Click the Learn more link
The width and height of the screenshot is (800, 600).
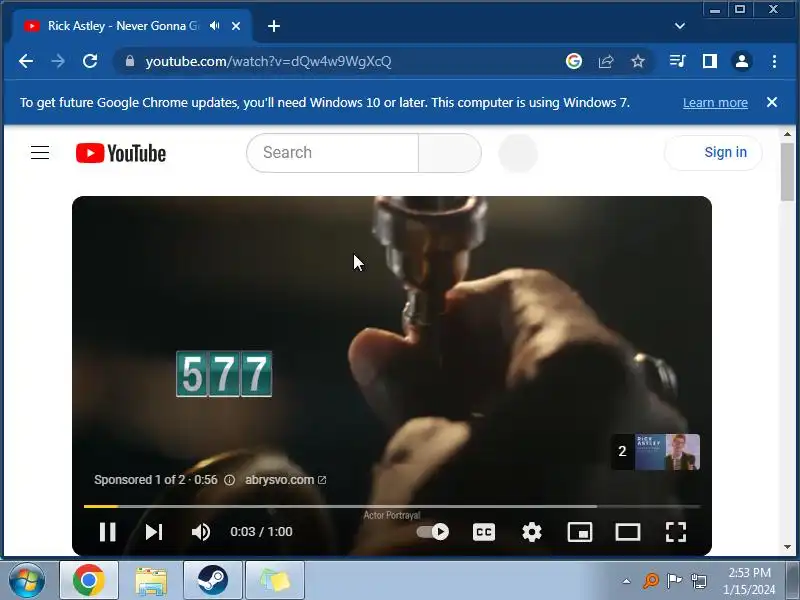[x=715, y=103]
